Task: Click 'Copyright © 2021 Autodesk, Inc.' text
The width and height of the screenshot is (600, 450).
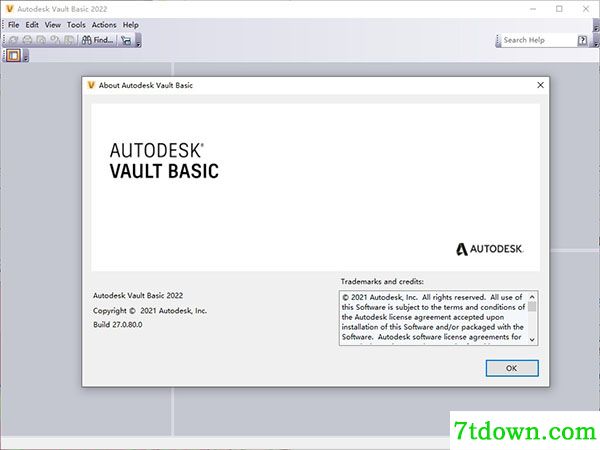Action: pos(150,311)
